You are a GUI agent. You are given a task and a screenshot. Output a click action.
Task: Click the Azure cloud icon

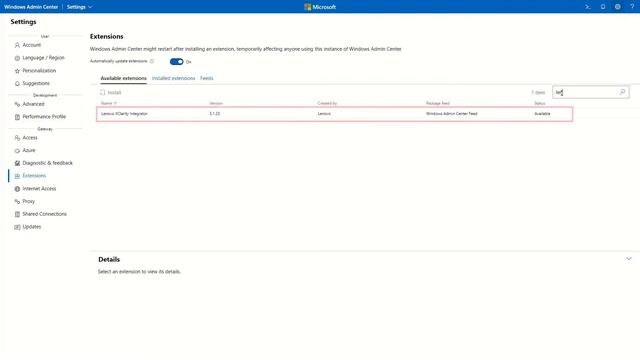(x=17, y=151)
